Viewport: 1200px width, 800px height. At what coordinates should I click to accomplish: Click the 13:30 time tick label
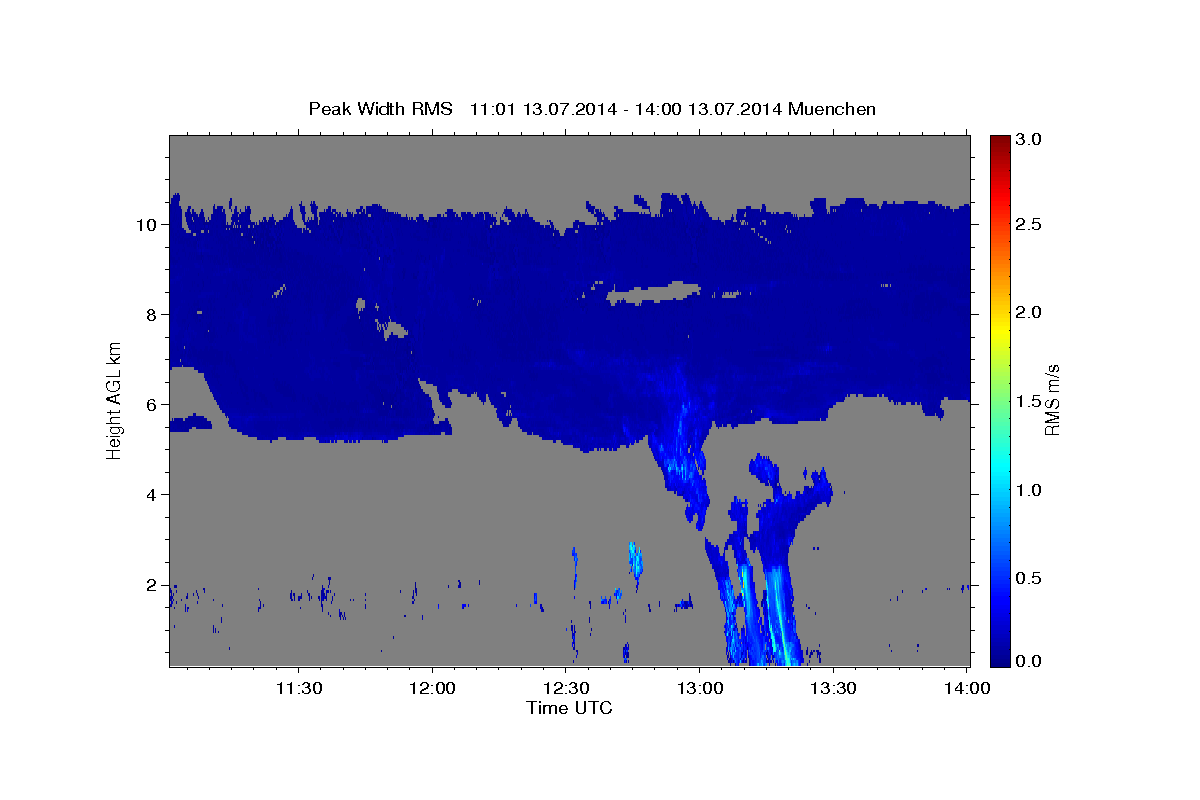(x=833, y=688)
